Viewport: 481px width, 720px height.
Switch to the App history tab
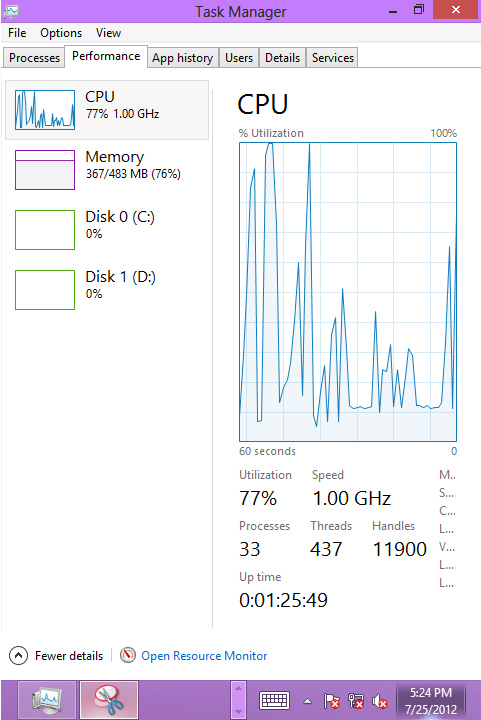point(183,58)
